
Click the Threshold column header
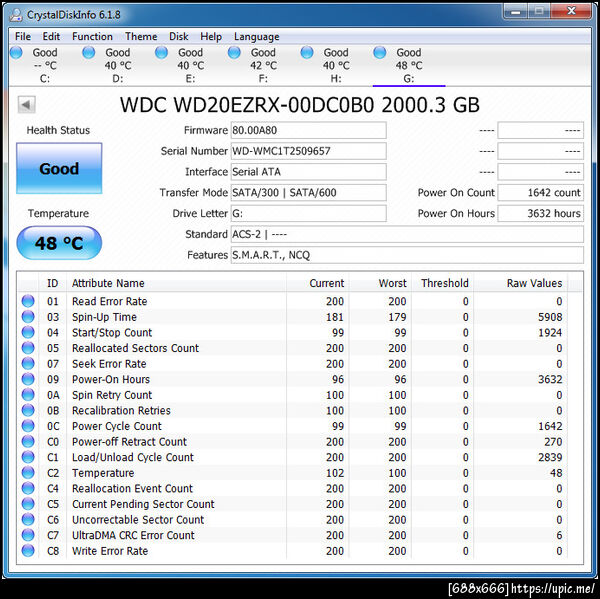click(442, 283)
